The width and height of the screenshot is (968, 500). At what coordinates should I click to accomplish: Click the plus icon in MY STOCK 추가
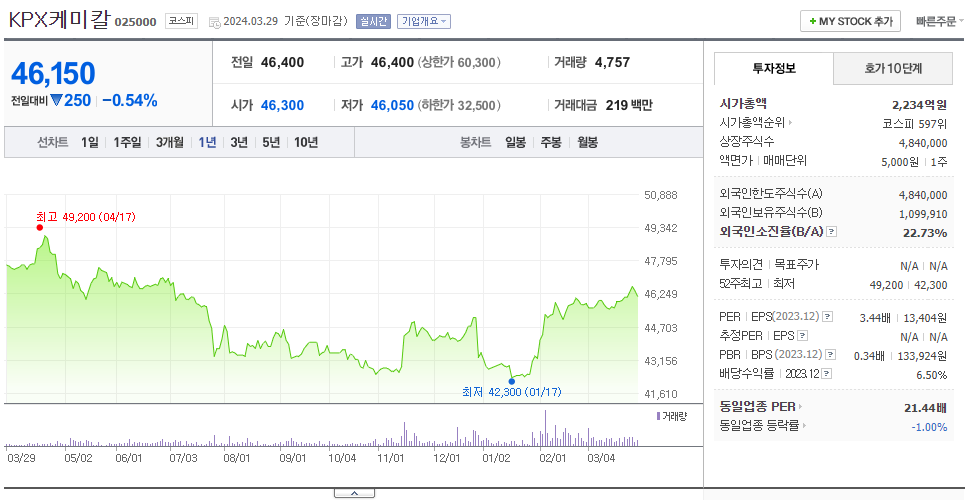(x=812, y=22)
